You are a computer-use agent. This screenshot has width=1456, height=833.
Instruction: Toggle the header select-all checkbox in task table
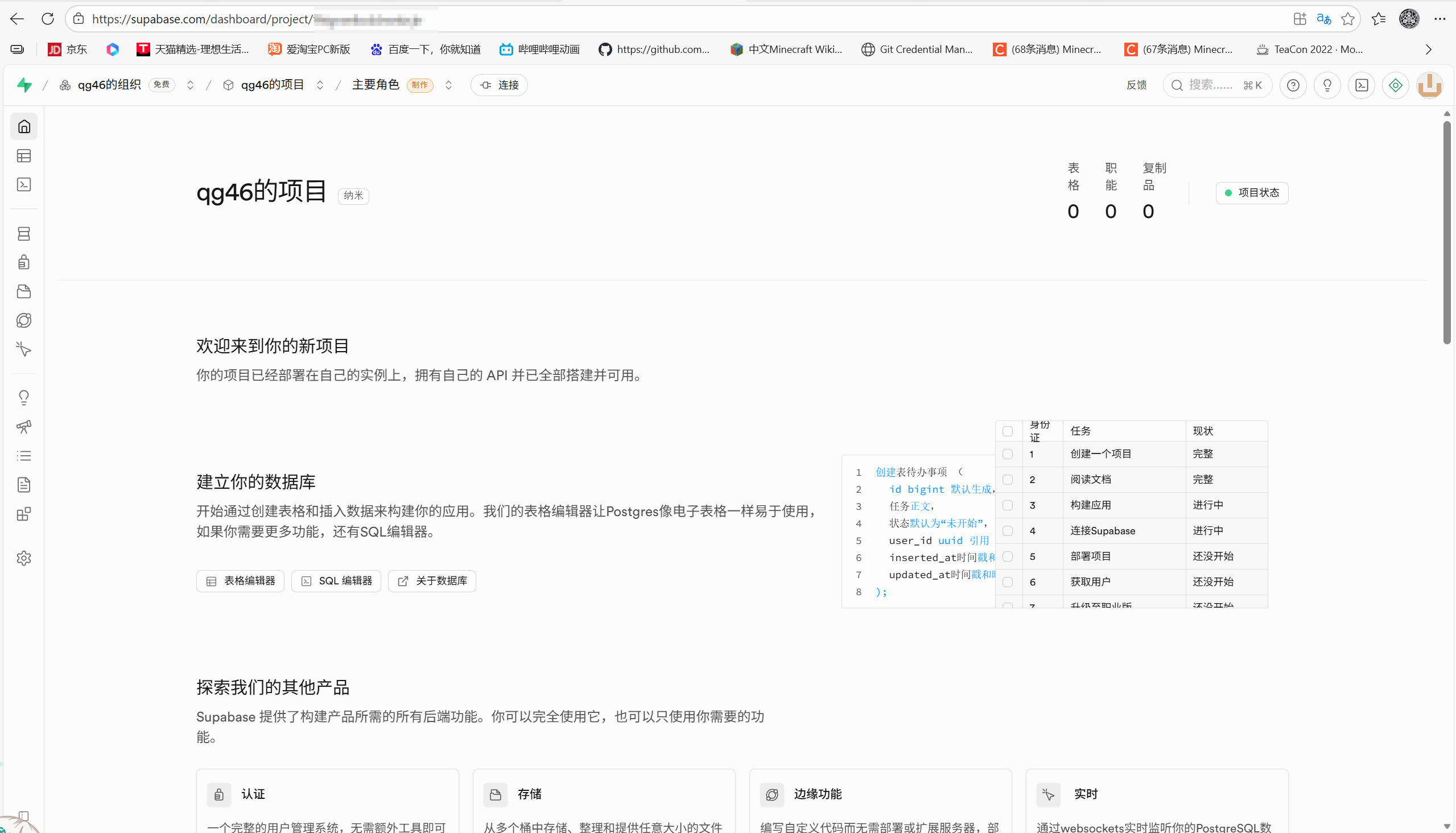[x=1008, y=431]
